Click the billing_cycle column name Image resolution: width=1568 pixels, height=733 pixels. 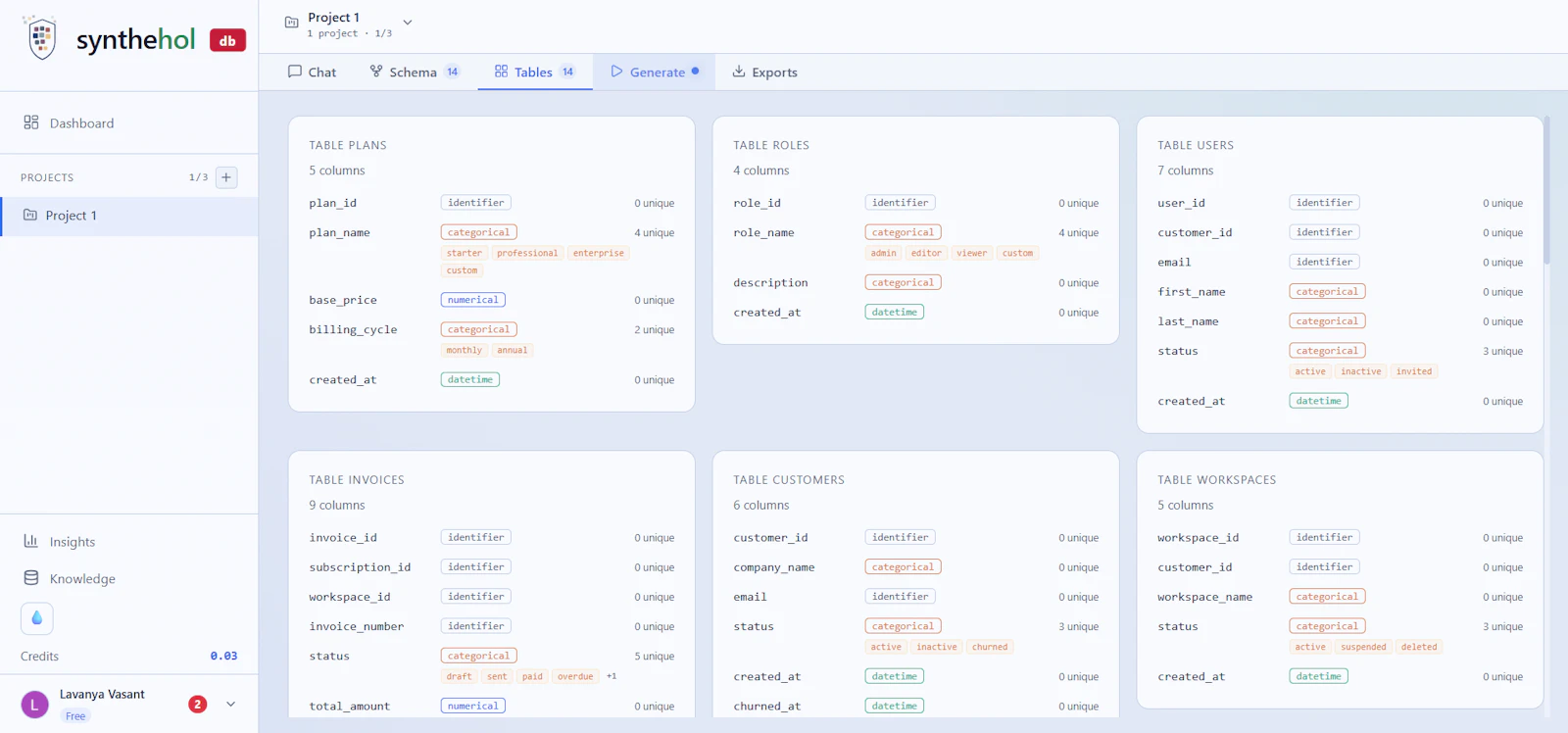coord(353,329)
